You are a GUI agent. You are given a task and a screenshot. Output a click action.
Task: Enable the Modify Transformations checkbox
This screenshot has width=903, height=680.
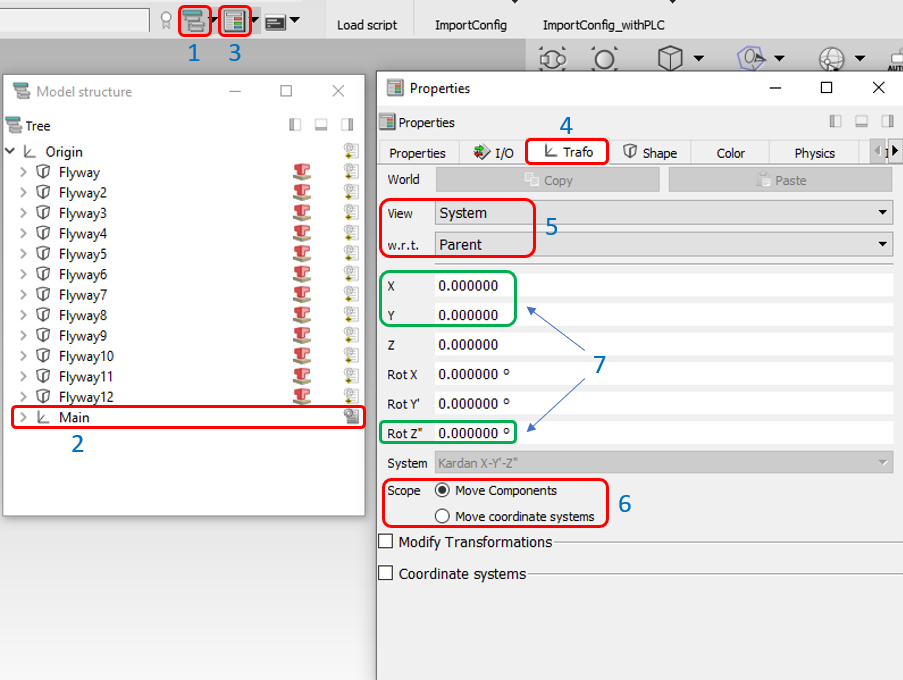(x=386, y=542)
